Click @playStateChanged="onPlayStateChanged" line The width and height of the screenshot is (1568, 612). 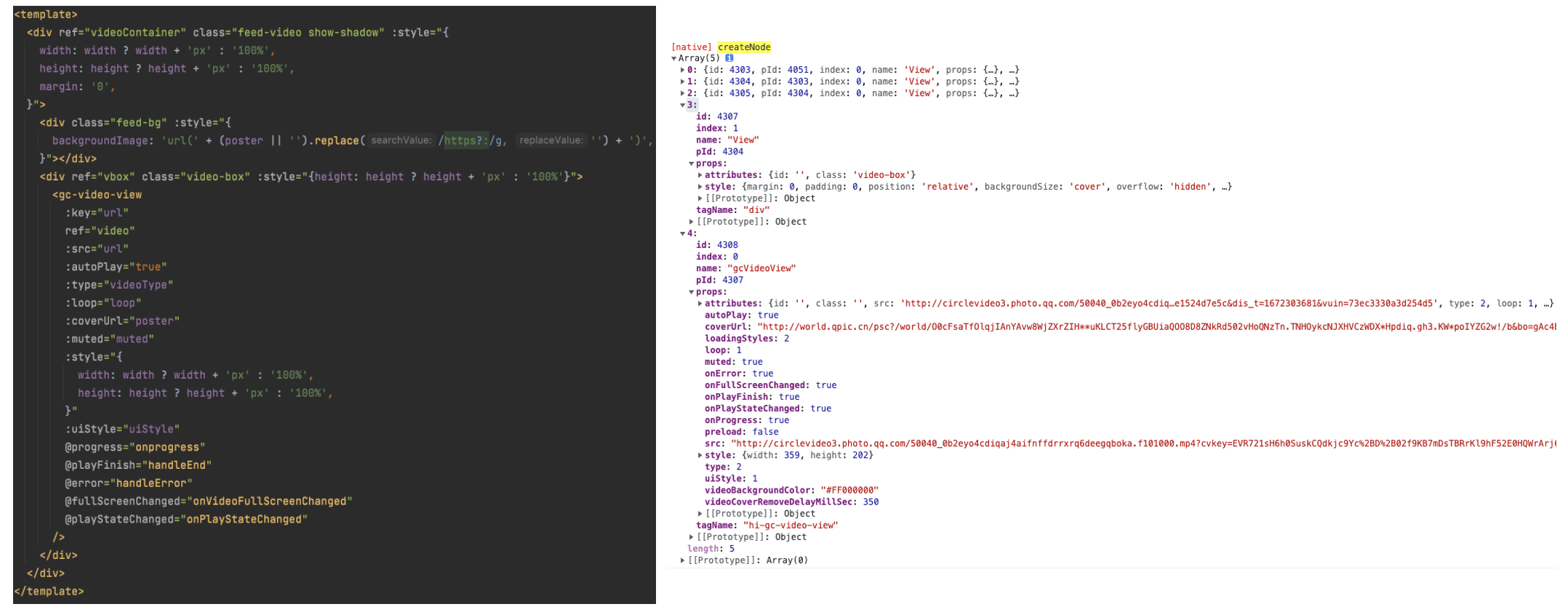[186, 520]
